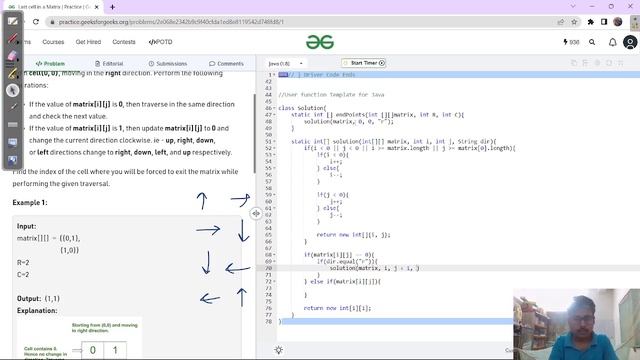
Task: Open the tab search chevron in title bar
Action: click(x=573, y=7)
